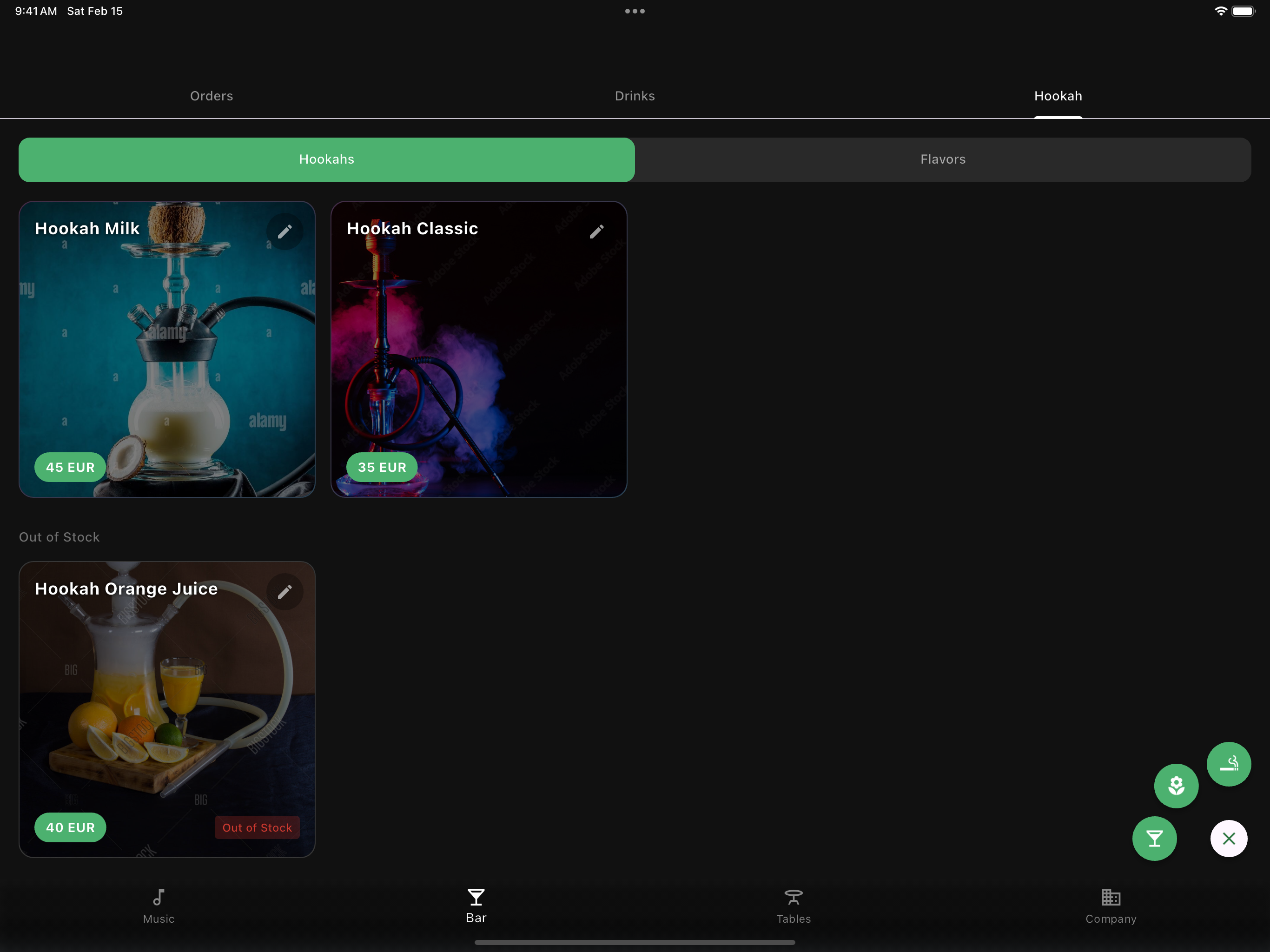1270x952 pixels.
Task: Edit the Hookah Orange Juice item
Action: pos(285,591)
